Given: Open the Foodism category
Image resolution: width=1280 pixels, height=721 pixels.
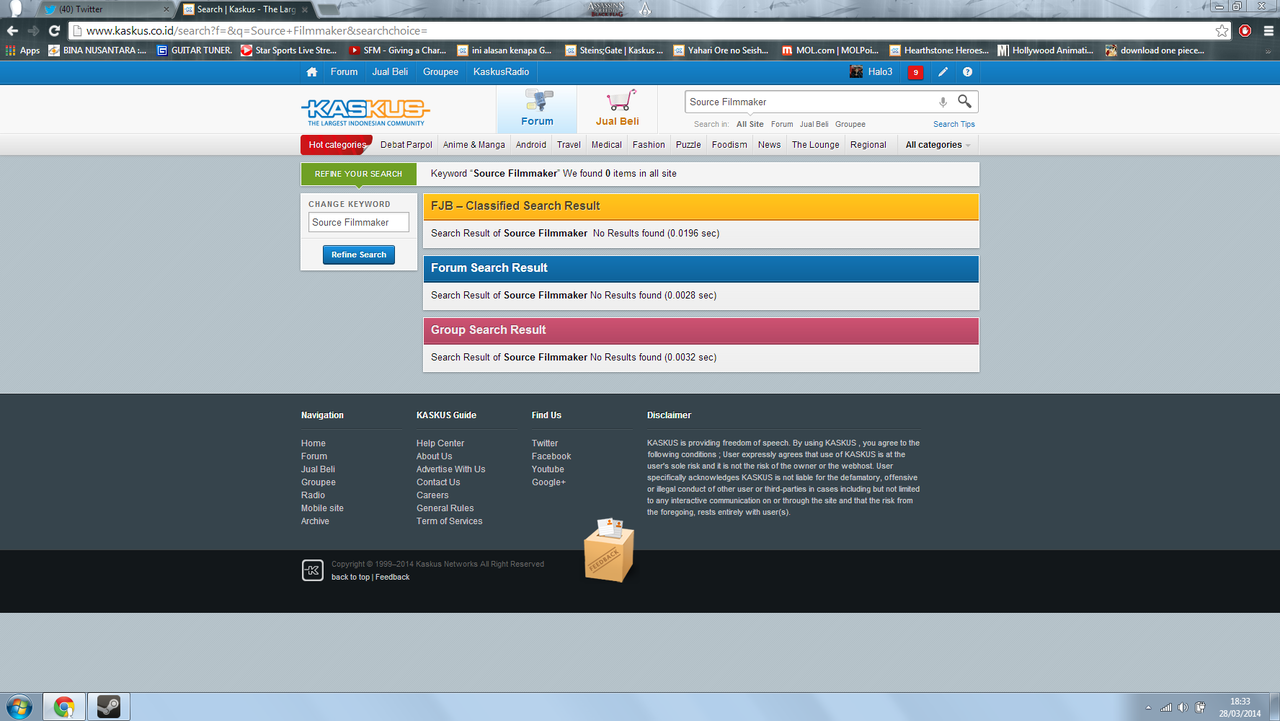Looking at the screenshot, I should pos(730,145).
